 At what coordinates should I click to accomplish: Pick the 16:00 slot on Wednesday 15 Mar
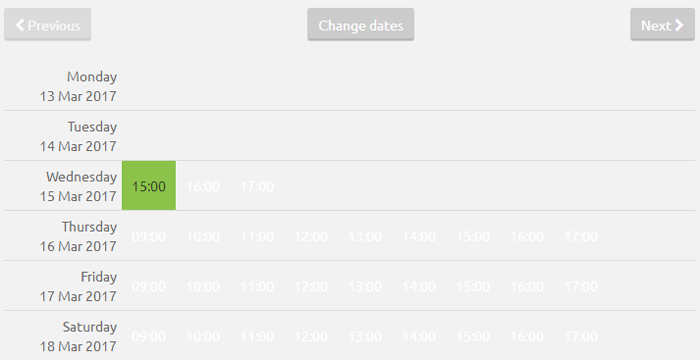(203, 186)
